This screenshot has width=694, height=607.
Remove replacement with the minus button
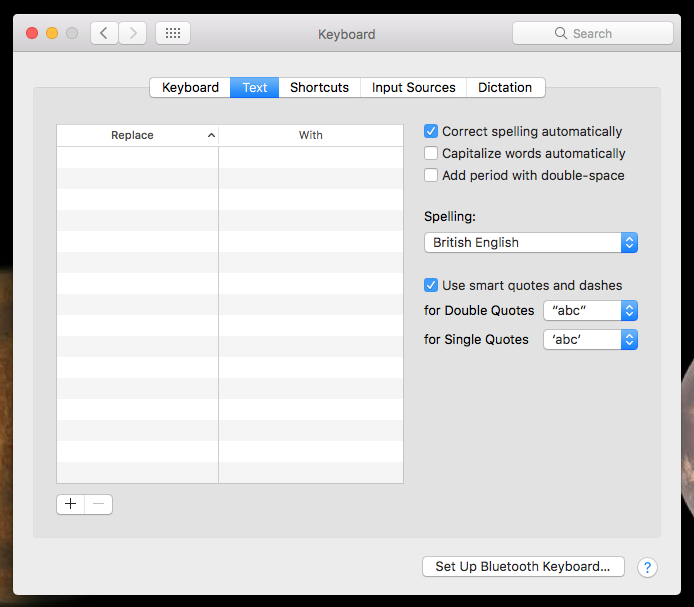99,504
